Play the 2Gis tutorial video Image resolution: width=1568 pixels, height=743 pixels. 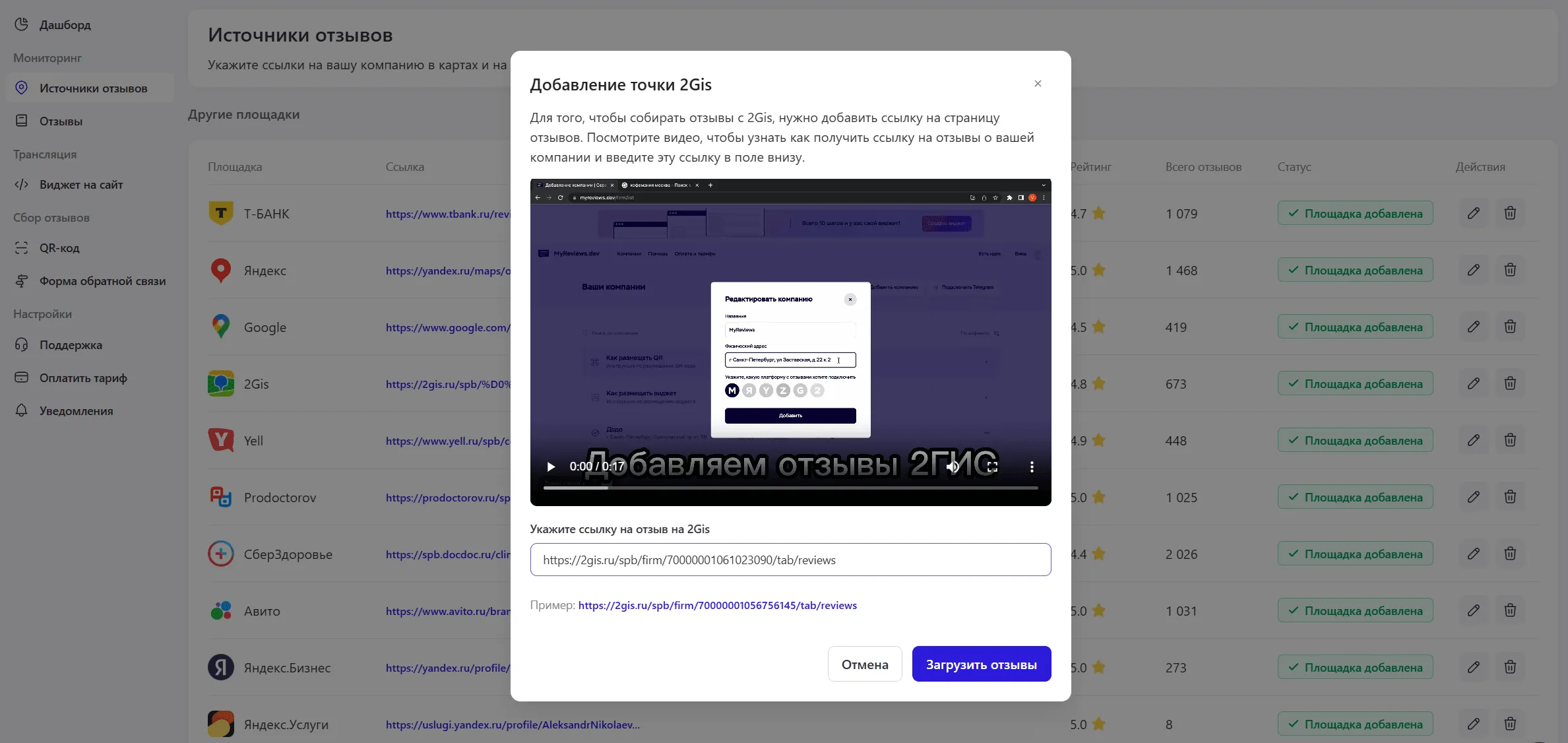[551, 467]
